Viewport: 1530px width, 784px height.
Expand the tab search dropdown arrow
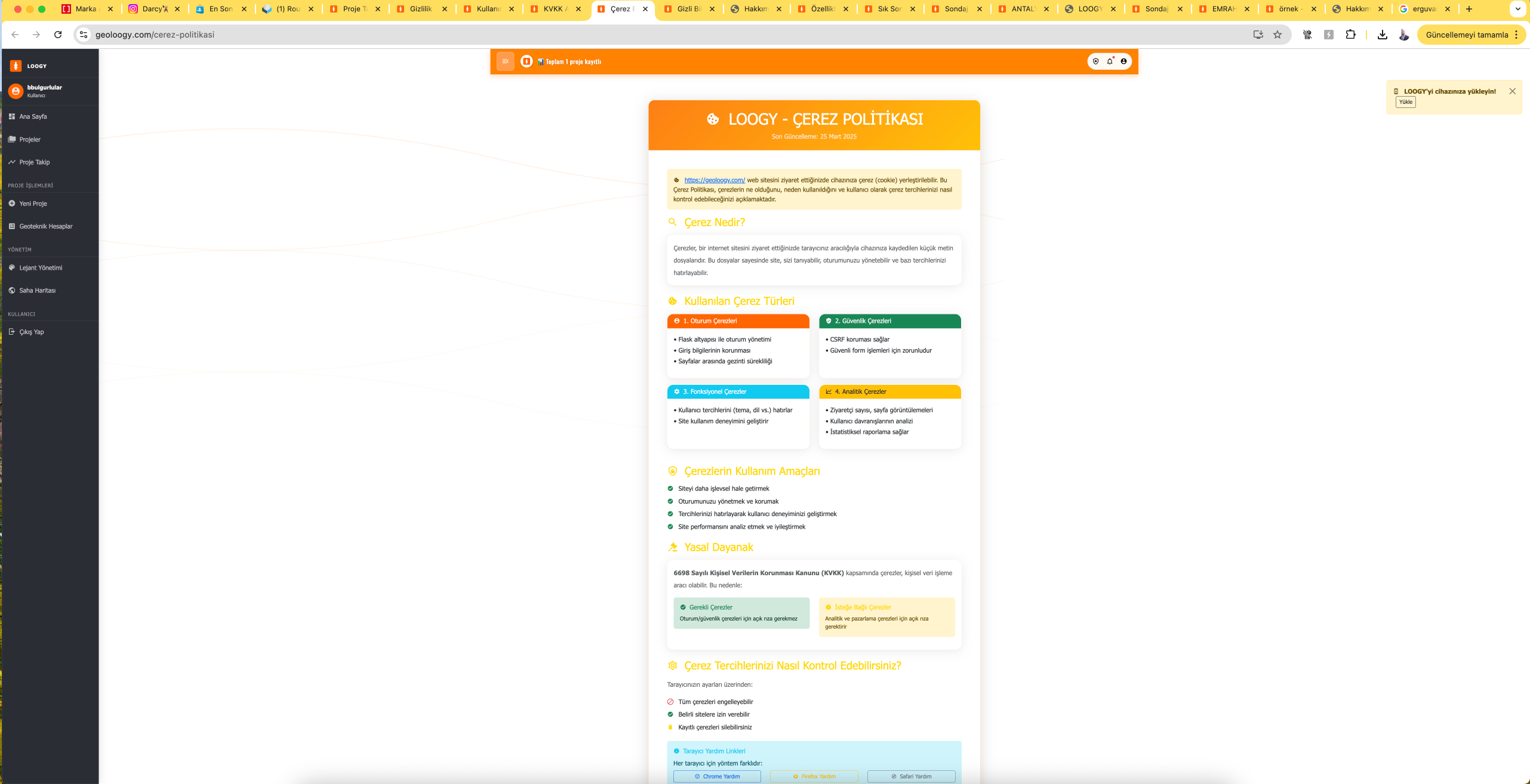tap(1517, 9)
